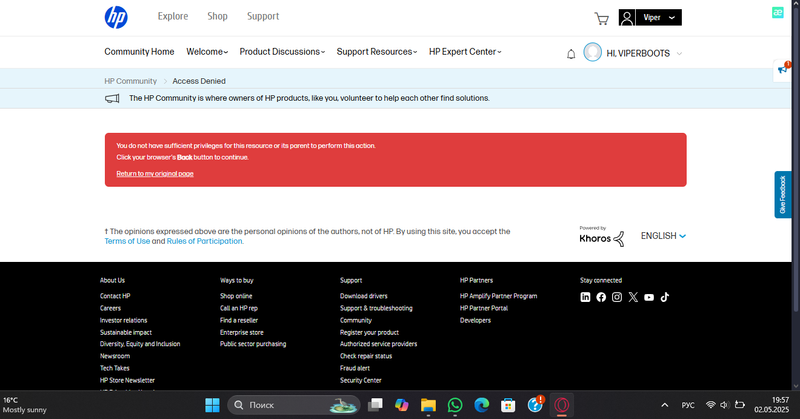Open HP's Facebook page icon

point(601,297)
